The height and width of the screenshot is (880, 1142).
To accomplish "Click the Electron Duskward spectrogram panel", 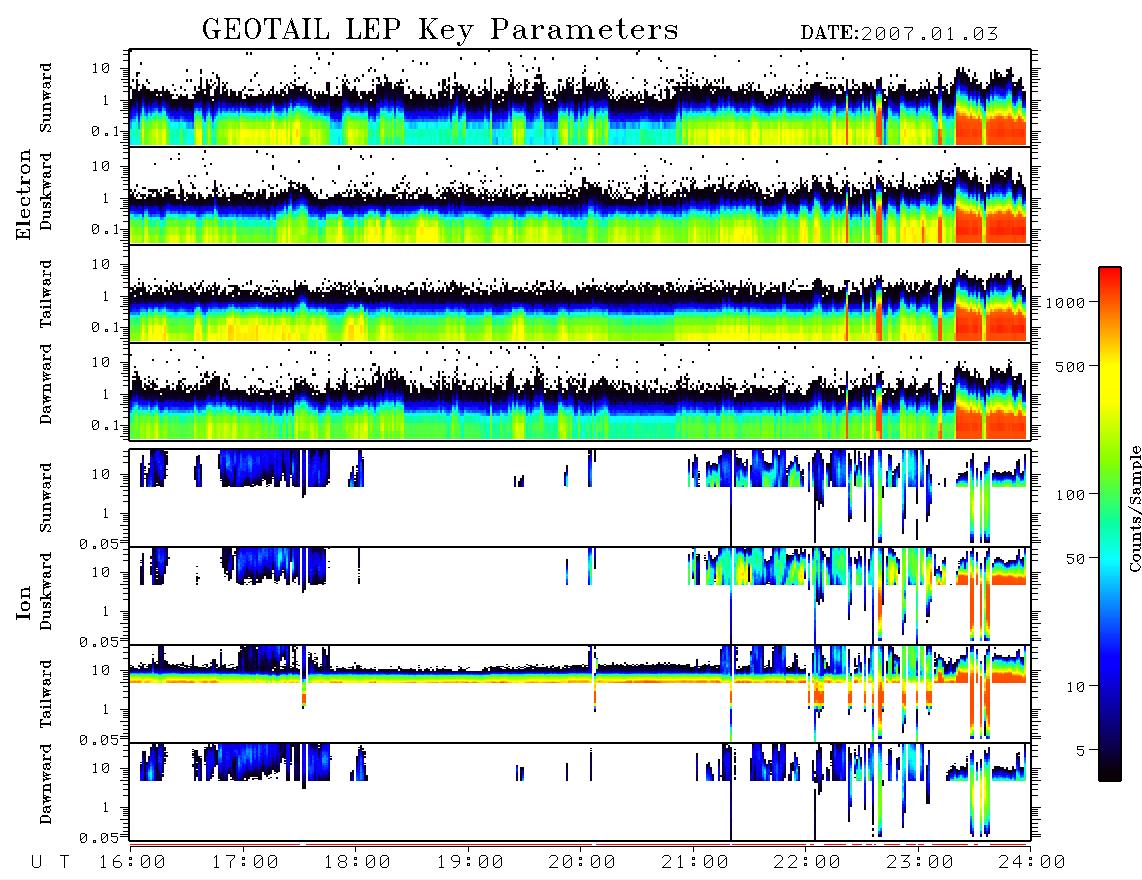I will coord(580,195).
